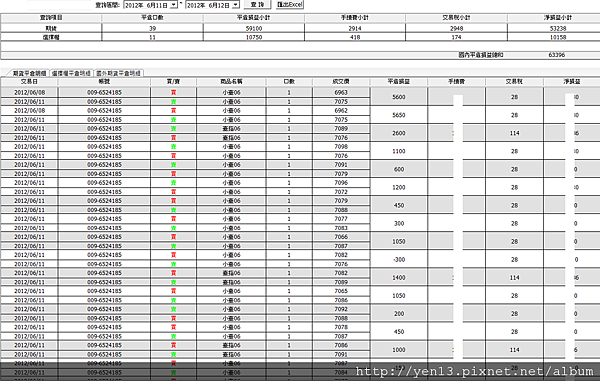Select the 口數 column header in detail table

[289, 81]
